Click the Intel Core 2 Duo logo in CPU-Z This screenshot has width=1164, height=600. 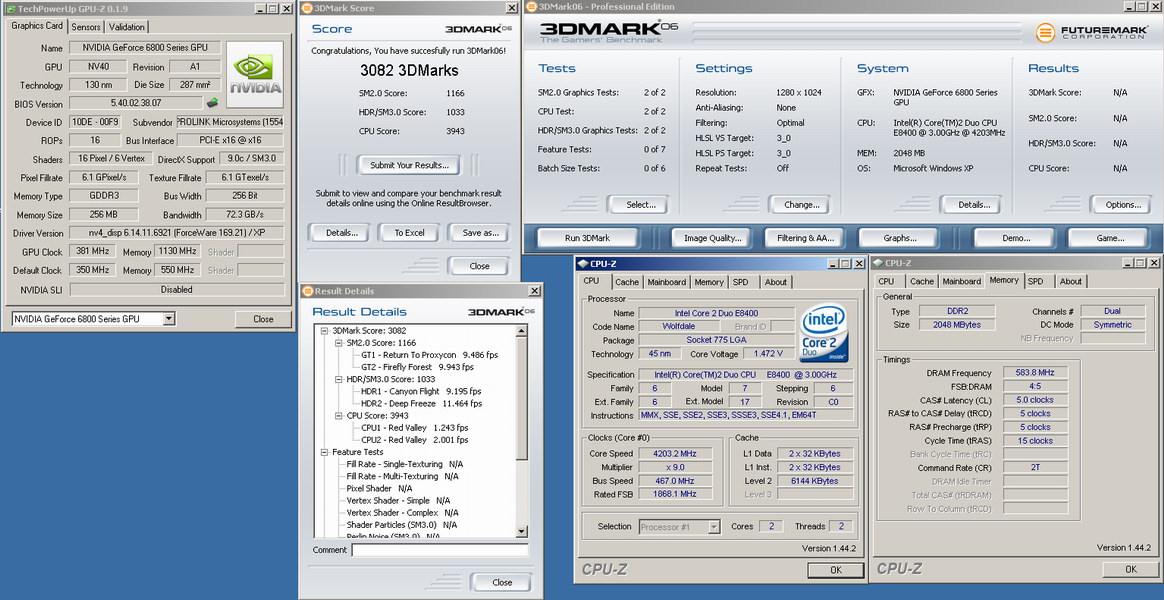click(x=824, y=333)
